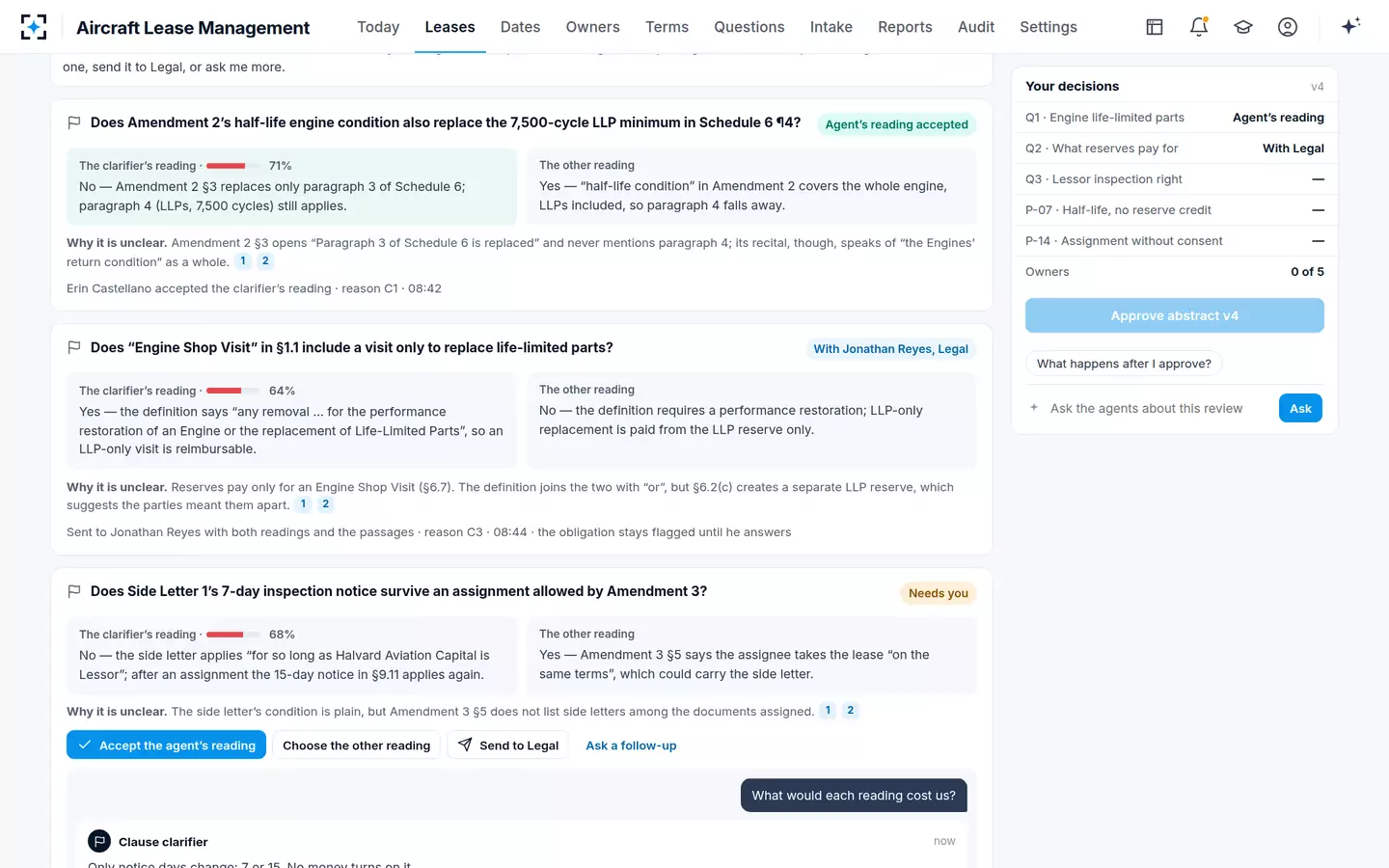Send the side letter question to Legal
This screenshot has width=1389, height=868.
click(x=508, y=746)
